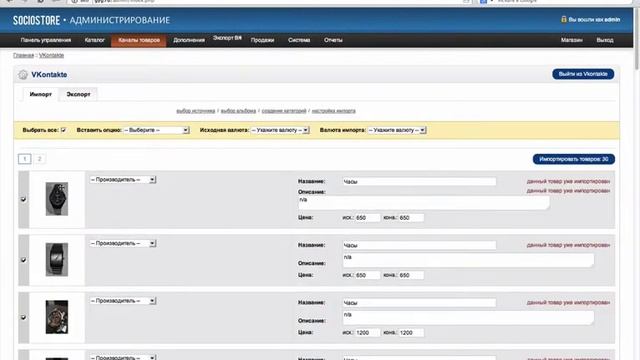Click the VKontakte gear icon beside the heading
640x360 pixels.
point(23,75)
